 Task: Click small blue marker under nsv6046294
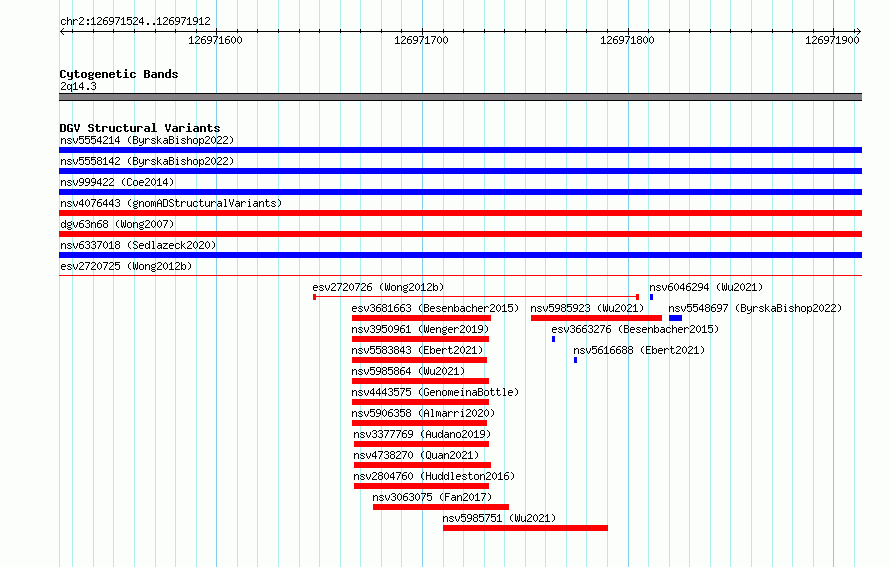[652, 297]
